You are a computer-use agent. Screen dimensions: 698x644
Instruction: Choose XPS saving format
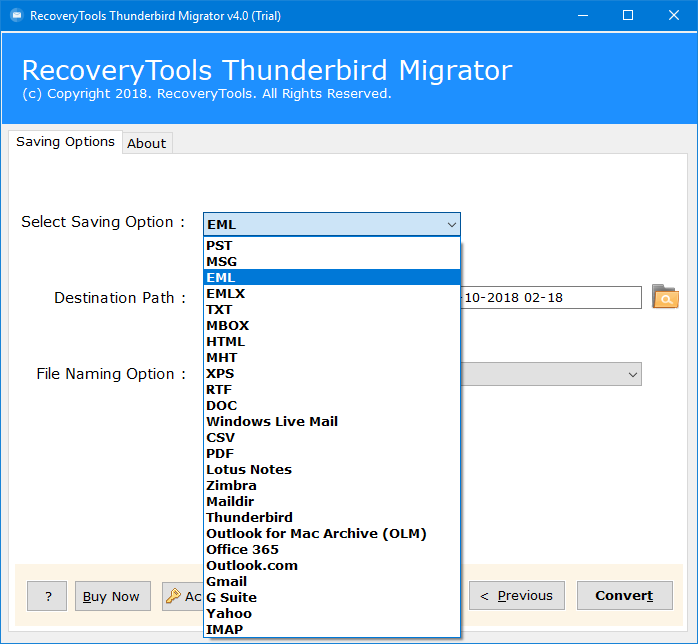tap(332, 374)
